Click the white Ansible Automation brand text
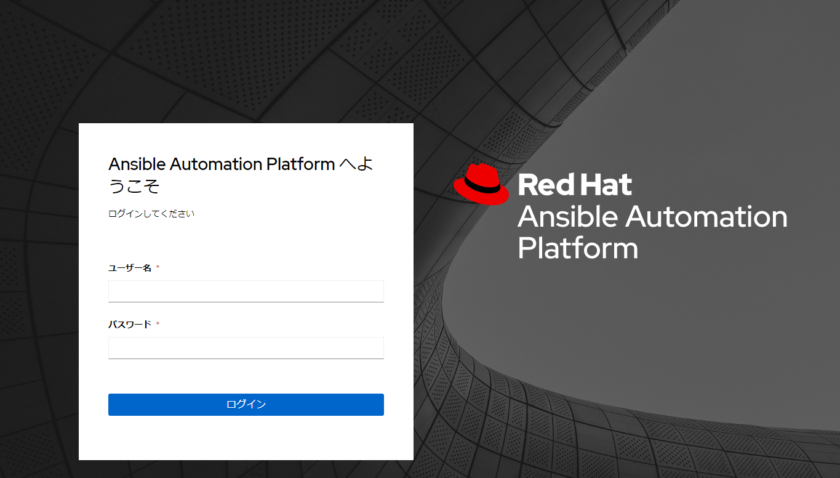The height and width of the screenshot is (478, 840). pos(652,217)
